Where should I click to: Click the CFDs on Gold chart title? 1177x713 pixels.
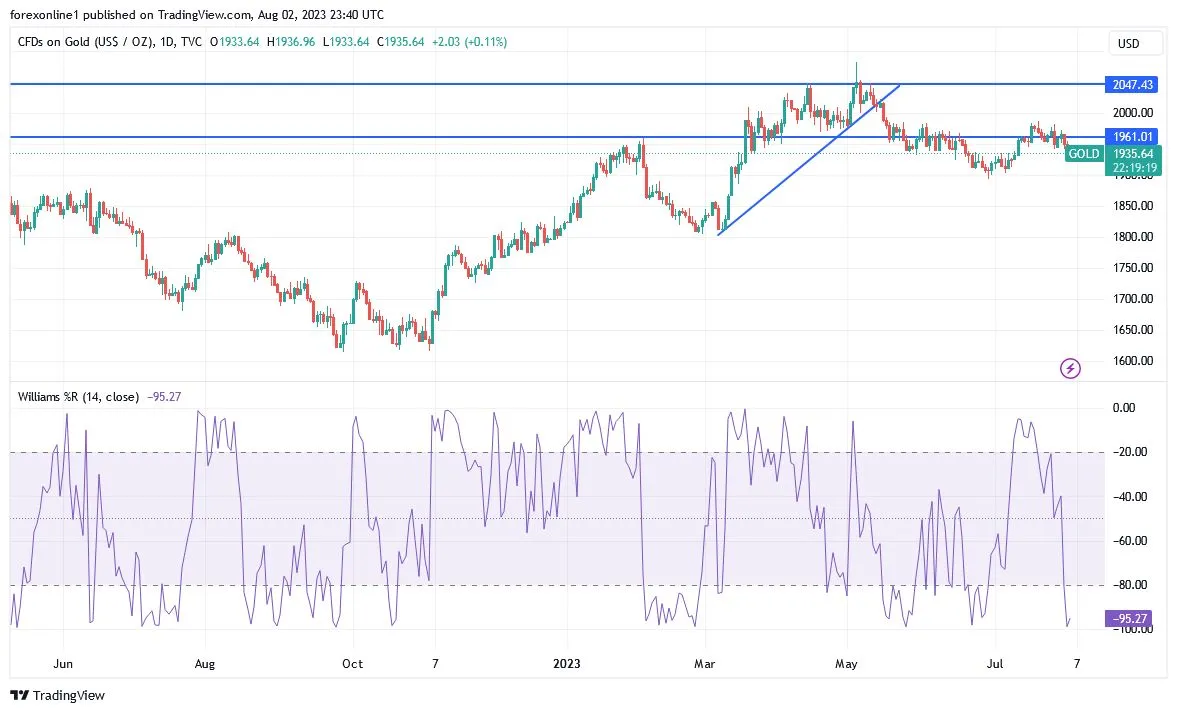click(85, 42)
